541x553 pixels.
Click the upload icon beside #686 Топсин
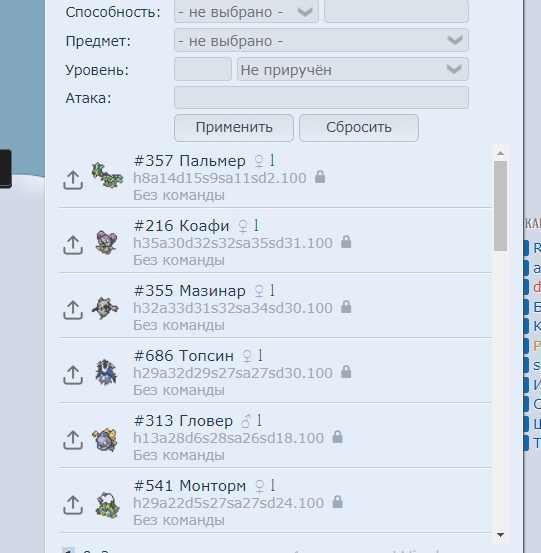[x=73, y=375]
